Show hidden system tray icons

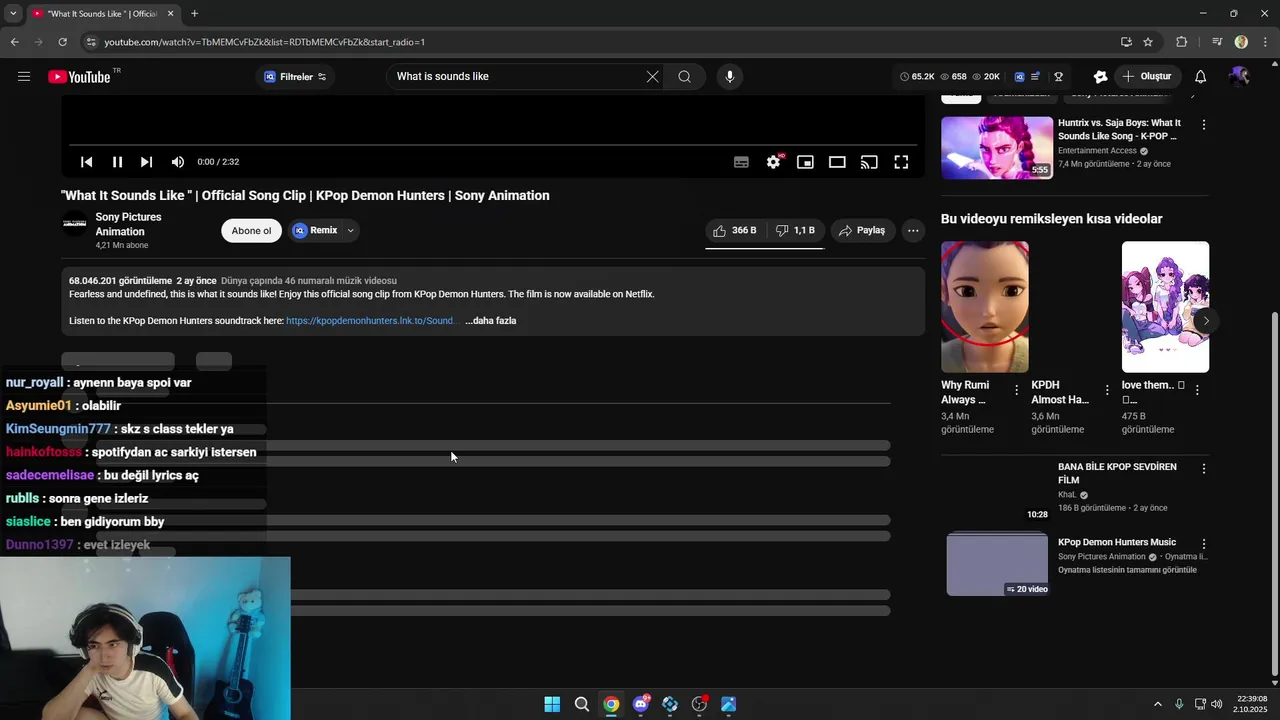(x=1158, y=704)
